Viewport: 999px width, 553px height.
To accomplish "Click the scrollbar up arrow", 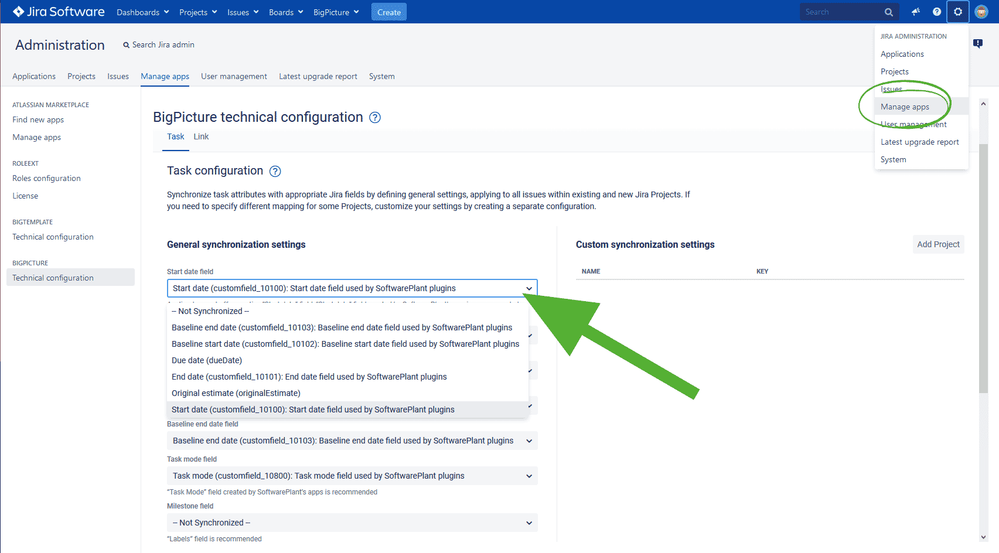I will (983, 103).
